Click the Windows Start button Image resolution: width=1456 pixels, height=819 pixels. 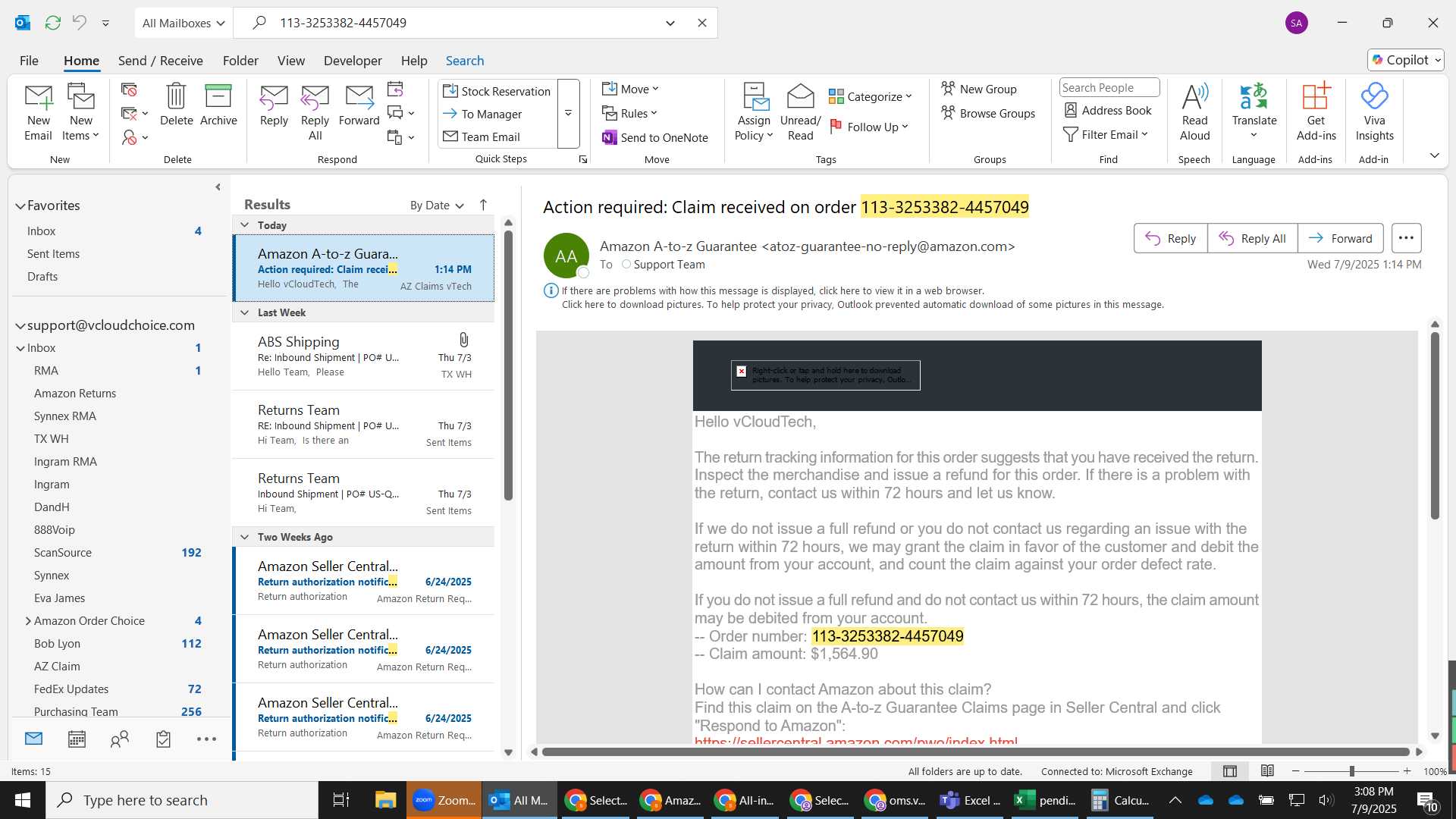pos(22,800)
